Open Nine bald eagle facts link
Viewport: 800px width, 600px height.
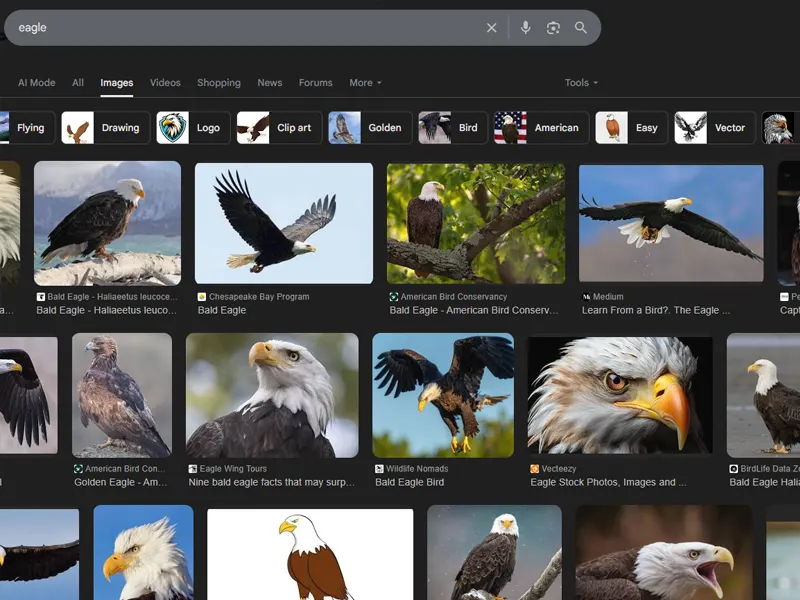tap(271, 482)
